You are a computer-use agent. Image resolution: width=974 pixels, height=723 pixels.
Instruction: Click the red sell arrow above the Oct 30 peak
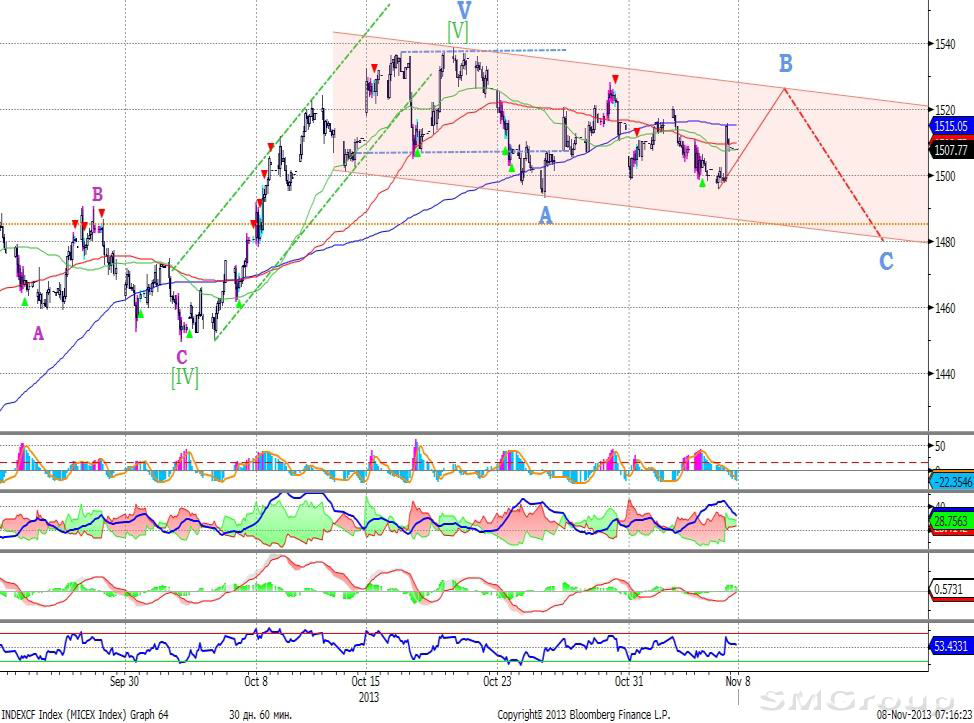click(x=615, y=79)
